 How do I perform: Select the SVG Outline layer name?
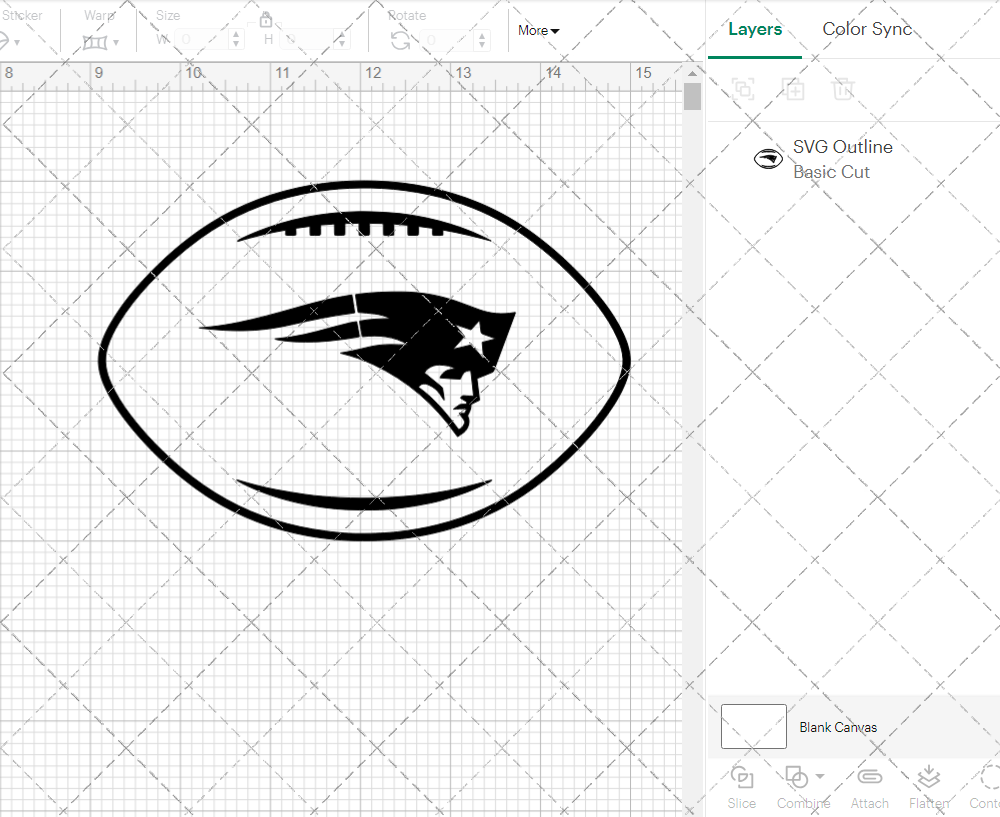tap(842, 147)
